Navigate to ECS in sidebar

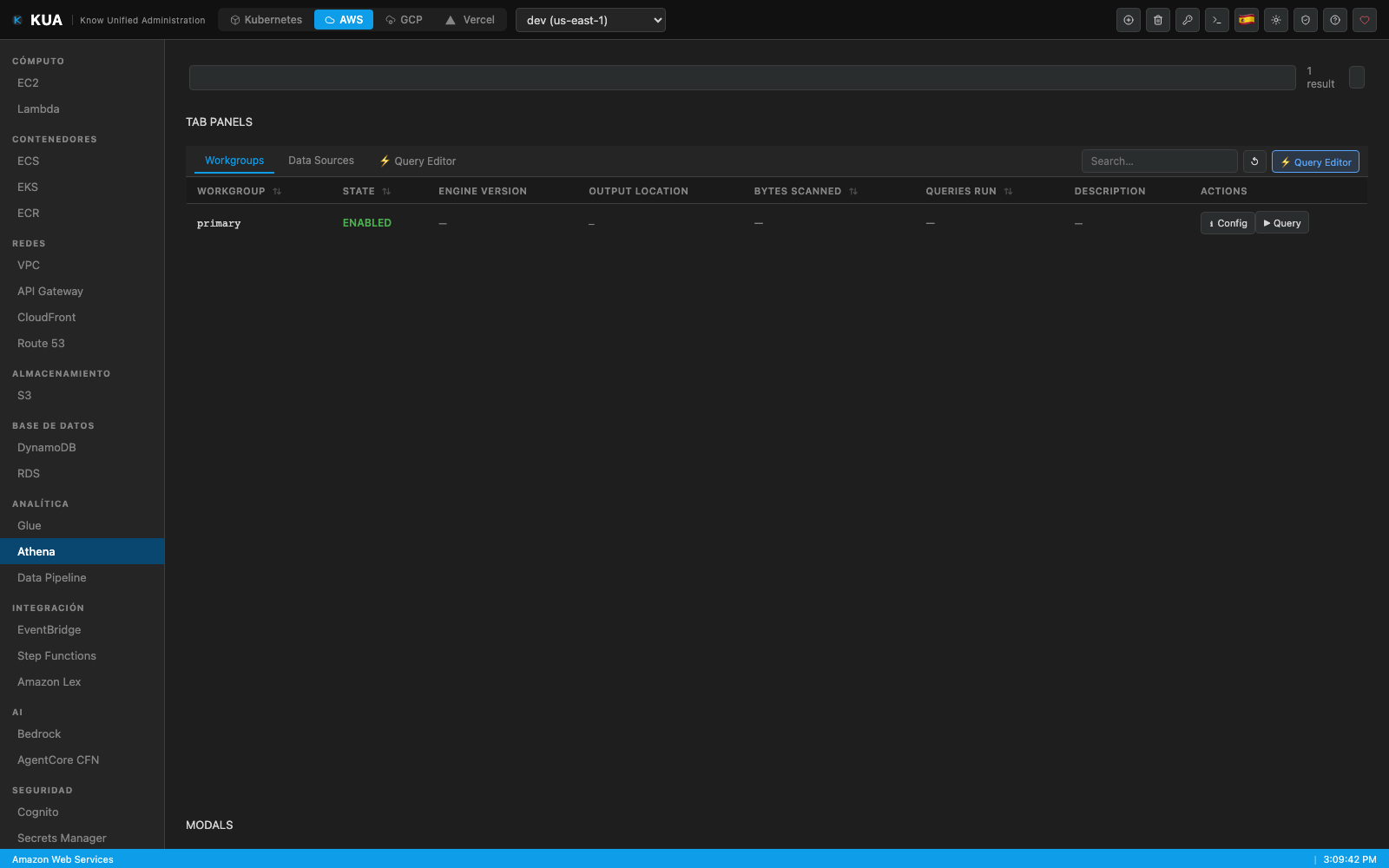coord(82,161)
